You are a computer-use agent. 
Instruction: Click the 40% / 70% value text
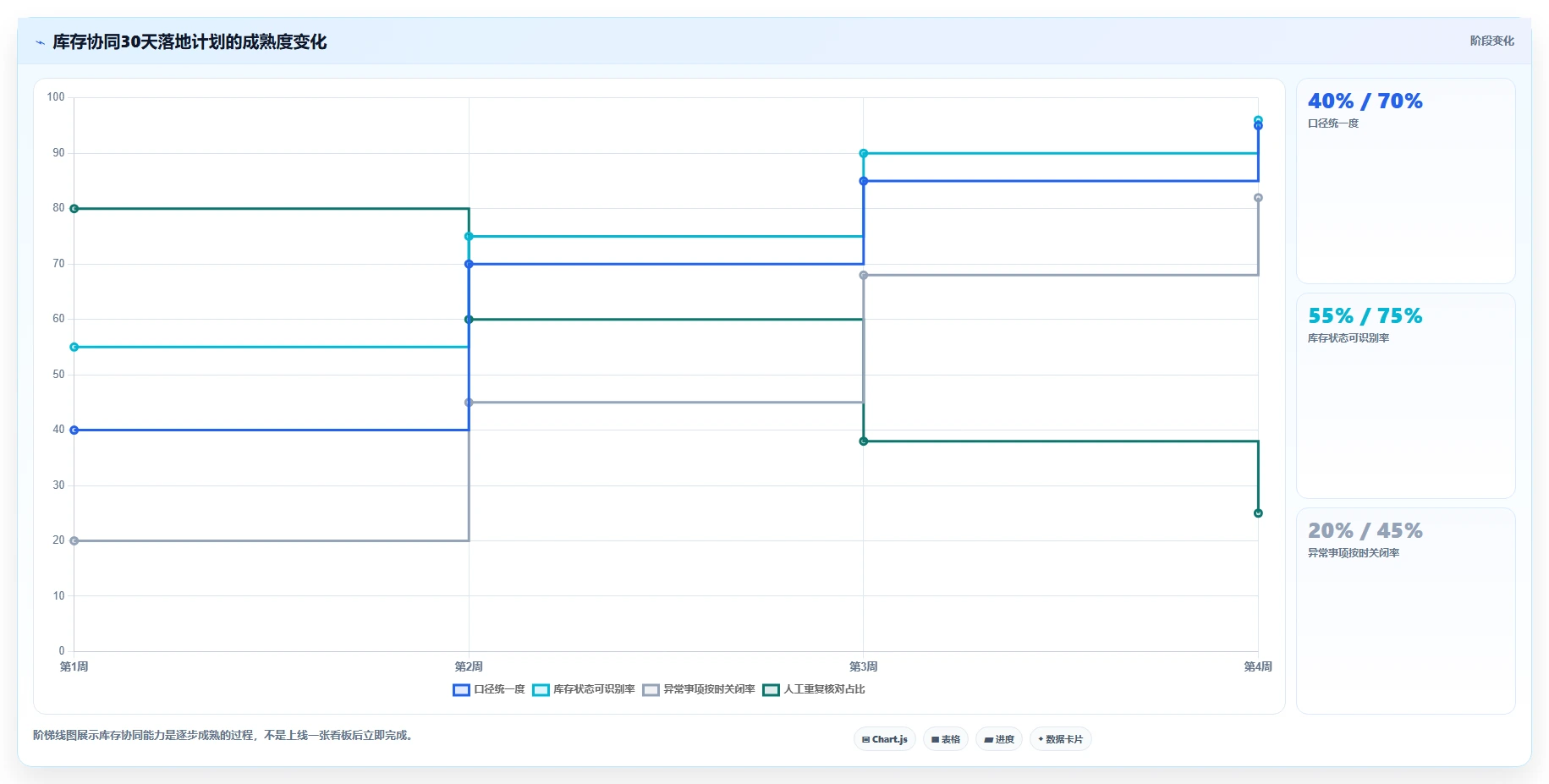[x=1365, y=101]
